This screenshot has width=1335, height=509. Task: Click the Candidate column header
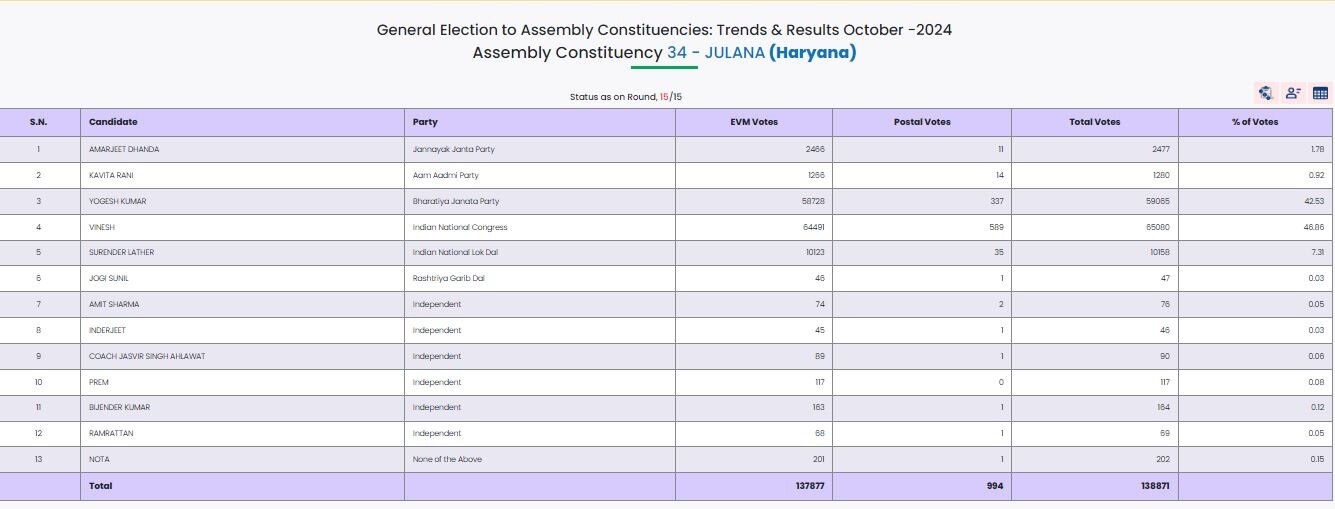[113, 122]
